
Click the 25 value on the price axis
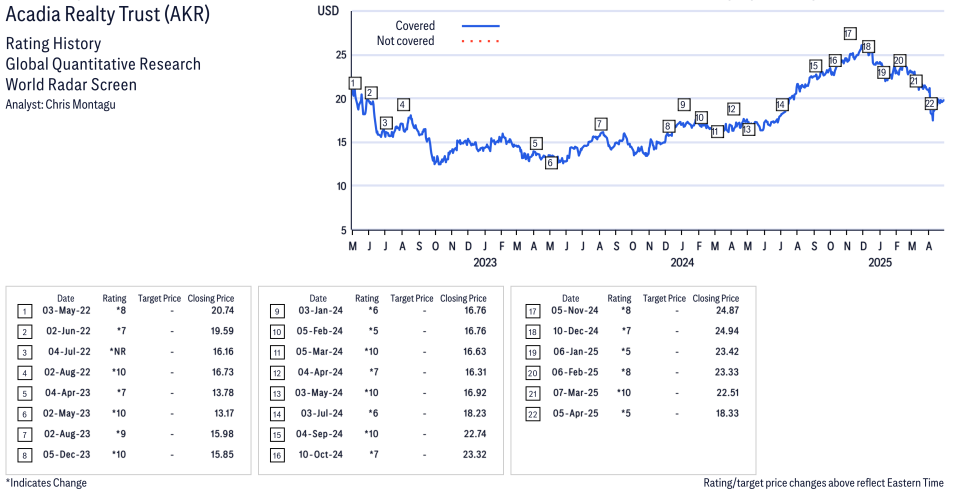pos(341,55)
